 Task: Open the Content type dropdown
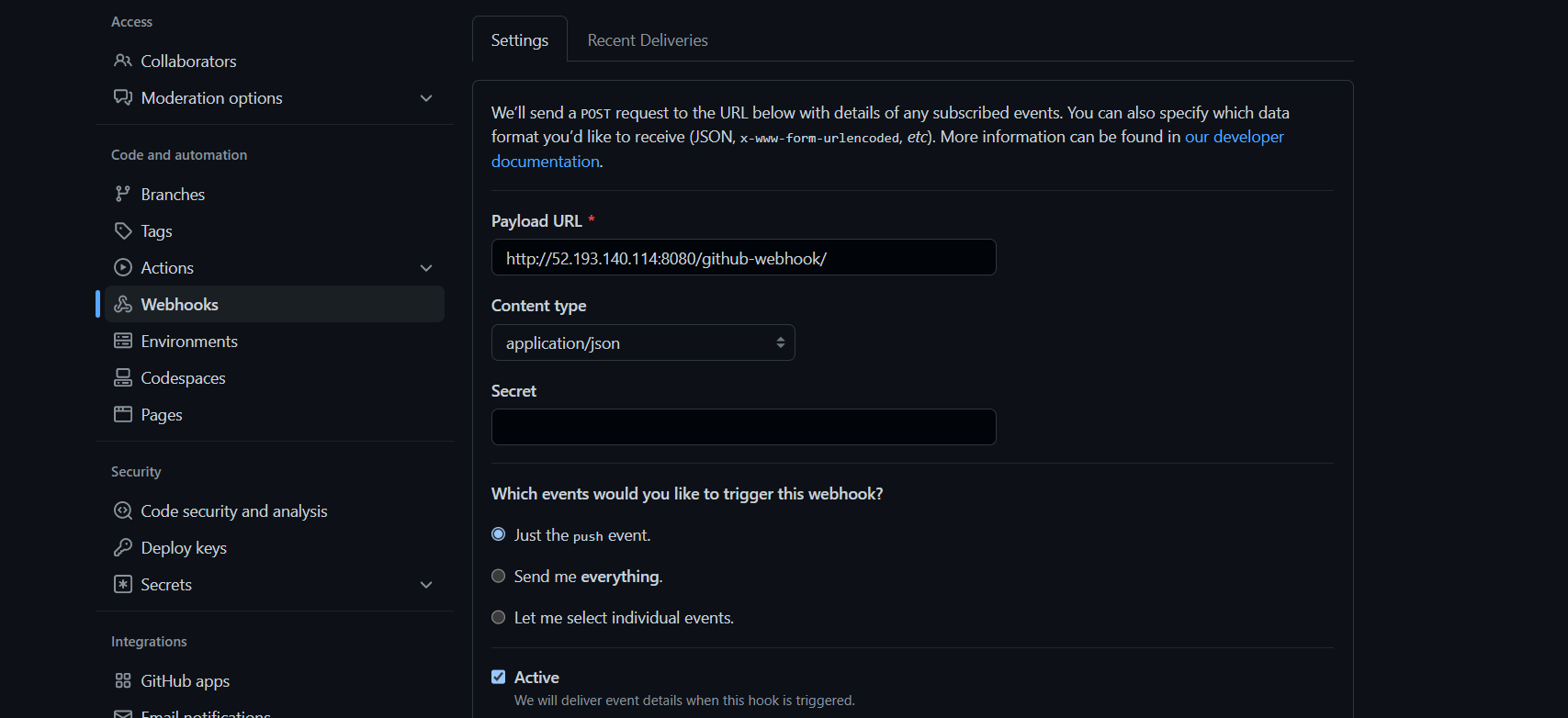643,342
